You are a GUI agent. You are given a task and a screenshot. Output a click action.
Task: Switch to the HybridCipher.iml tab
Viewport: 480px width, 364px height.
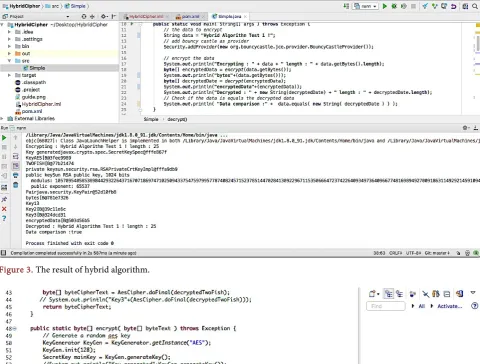tap(146, 16)
